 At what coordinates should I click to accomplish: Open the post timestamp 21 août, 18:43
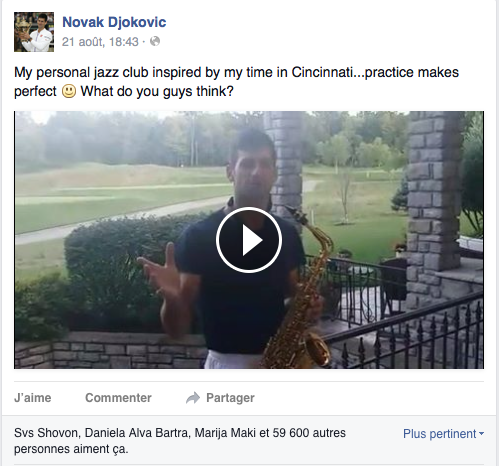point(100,42)
